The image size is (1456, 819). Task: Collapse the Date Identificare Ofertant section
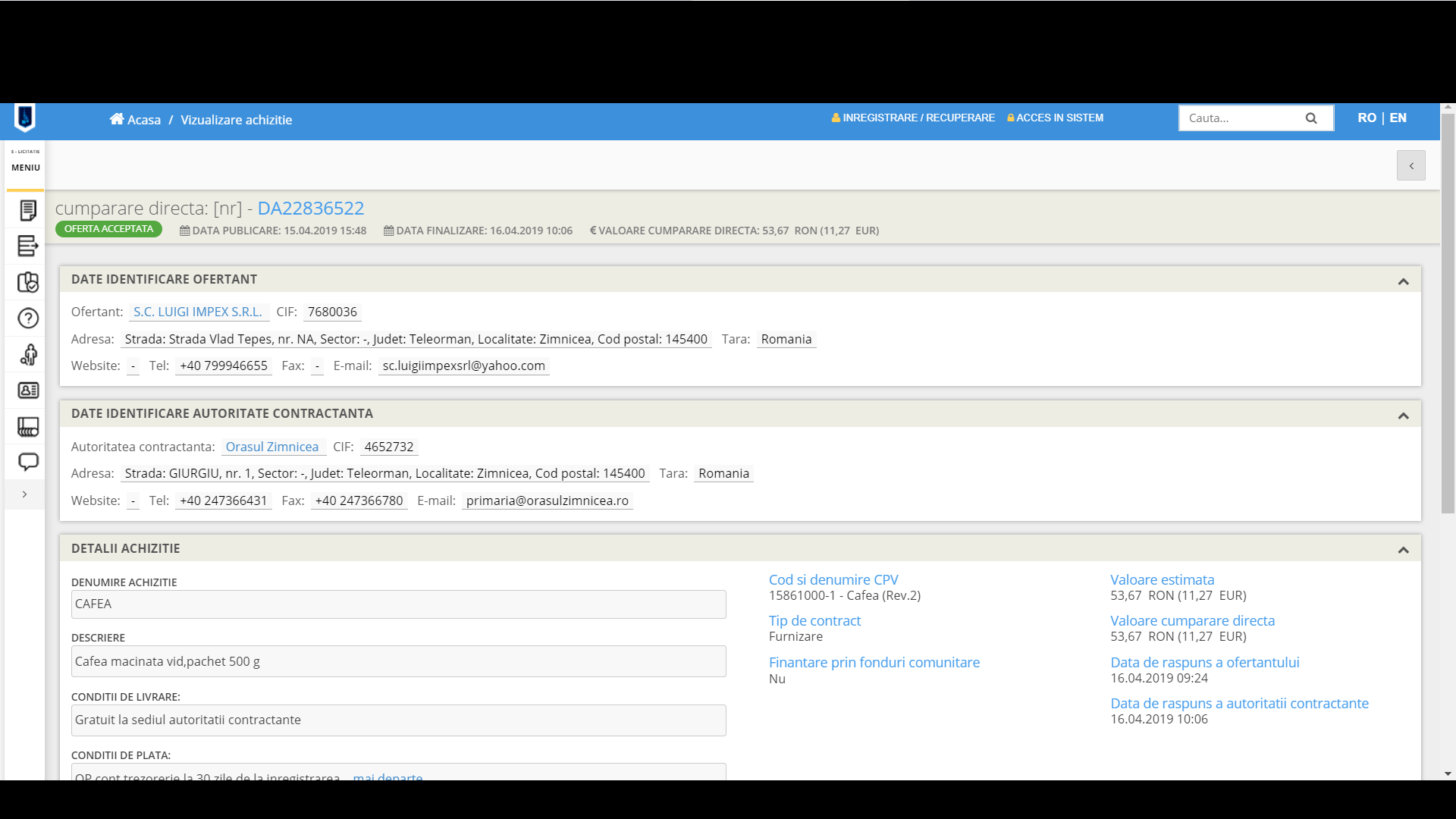click(x=1403, y=281)
